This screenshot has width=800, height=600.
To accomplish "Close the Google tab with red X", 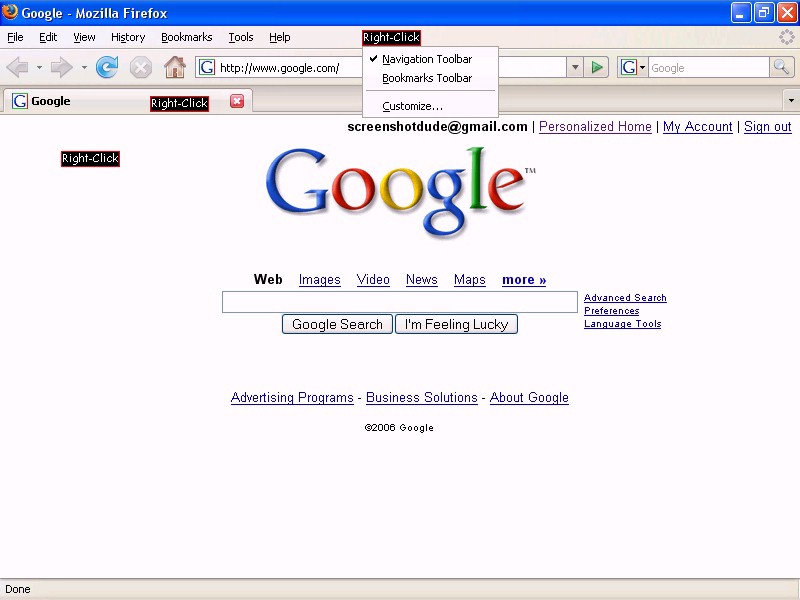I will click(x=237, y=101).
